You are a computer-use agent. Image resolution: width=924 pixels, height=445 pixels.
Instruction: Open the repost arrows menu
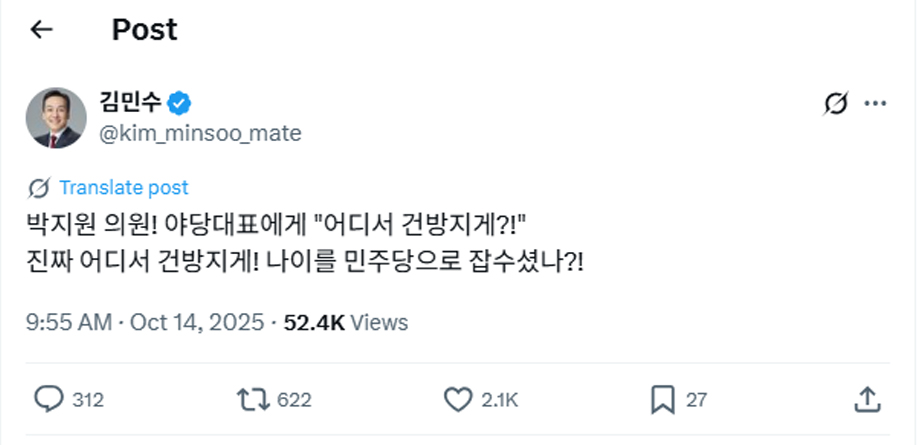pyautogui.click(x=252, y=400)
